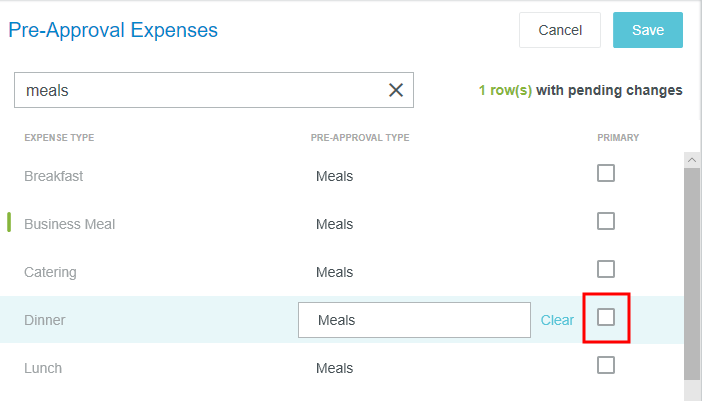Click the Catering expense type row
This screenshot has height=401, width=702.
click(x=50, y=272)
